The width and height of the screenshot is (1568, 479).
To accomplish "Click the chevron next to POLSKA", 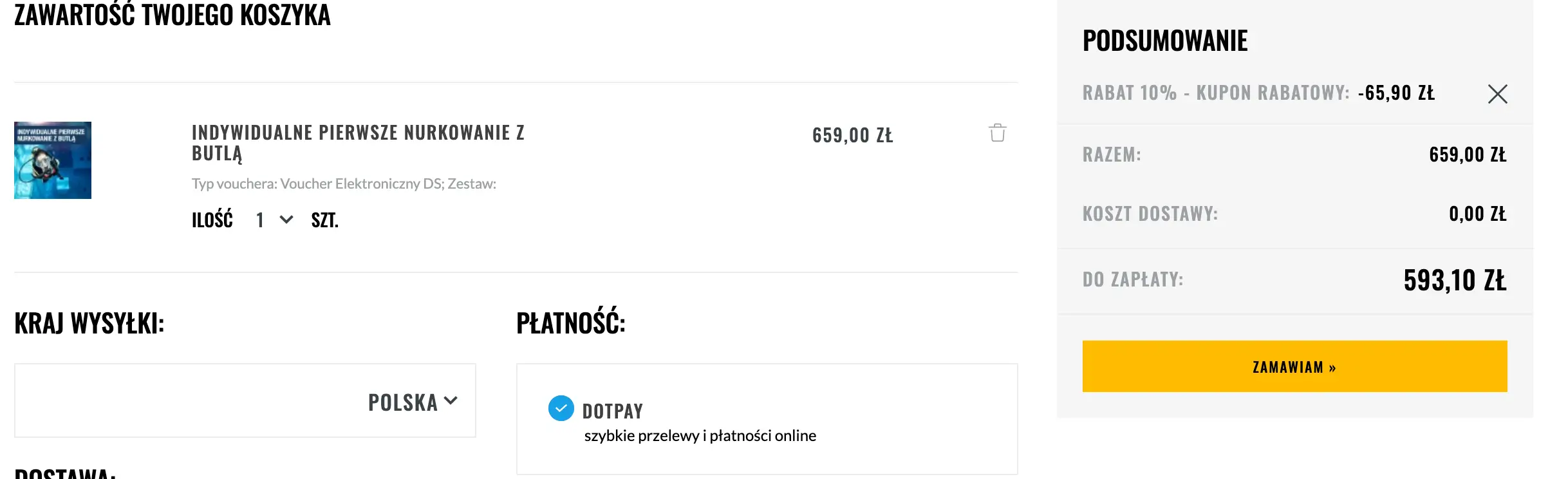I will tap(451, 400).
